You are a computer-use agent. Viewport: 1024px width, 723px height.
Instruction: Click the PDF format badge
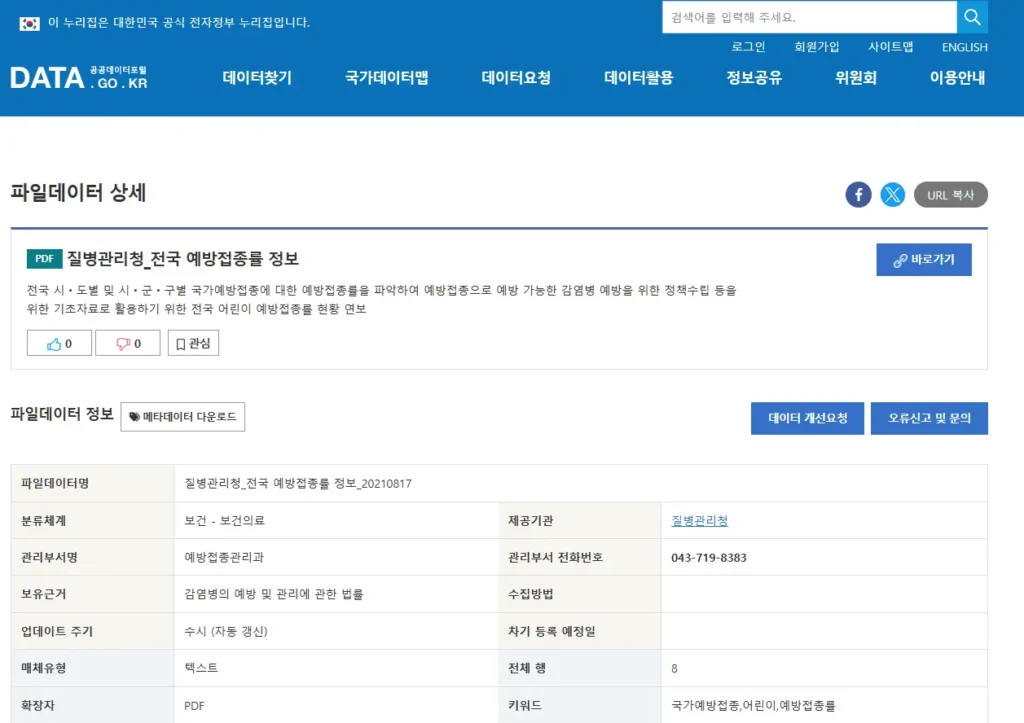pos(44,259)
